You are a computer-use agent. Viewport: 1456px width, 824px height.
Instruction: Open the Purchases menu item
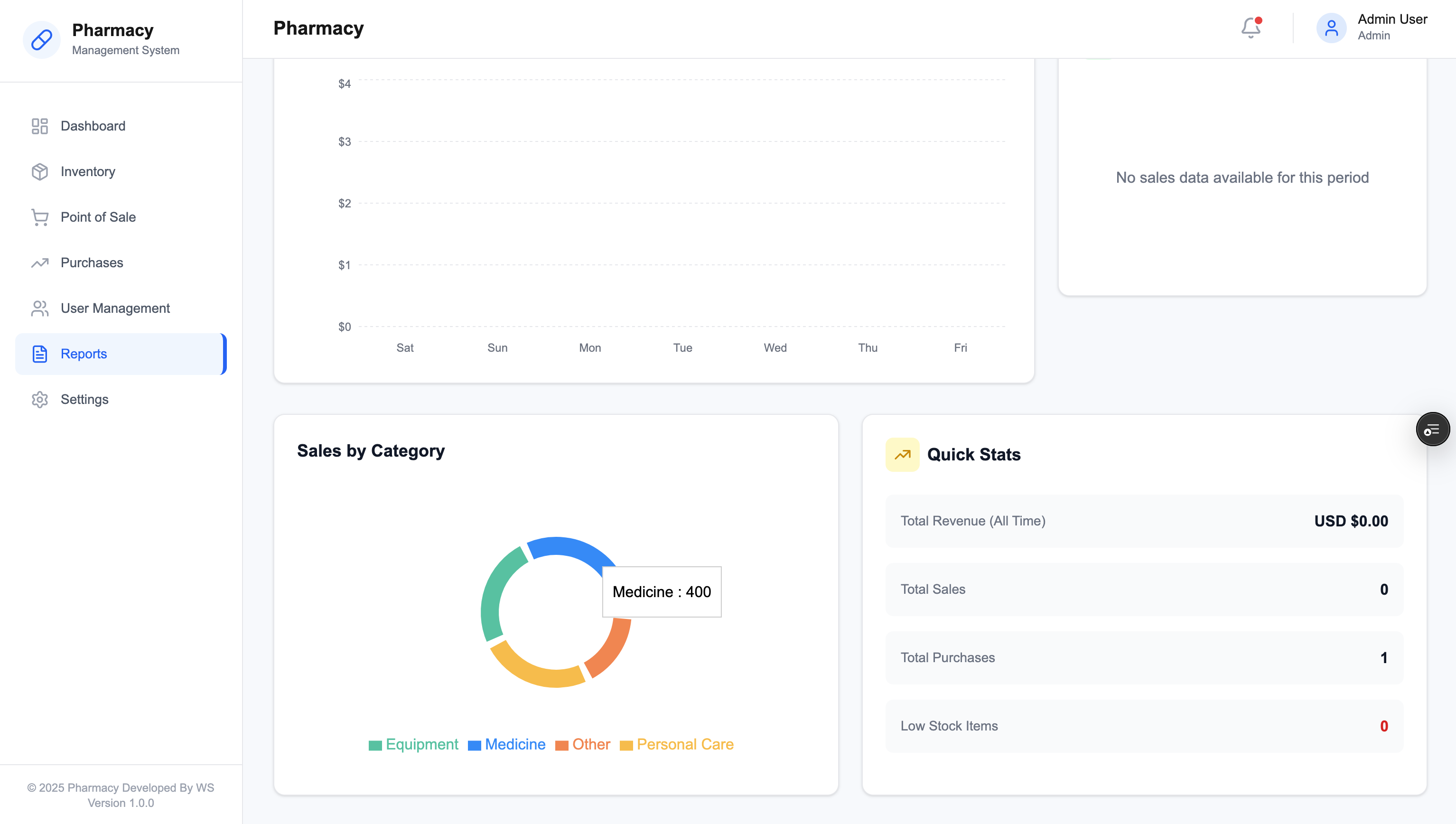(x=92, y=262)
